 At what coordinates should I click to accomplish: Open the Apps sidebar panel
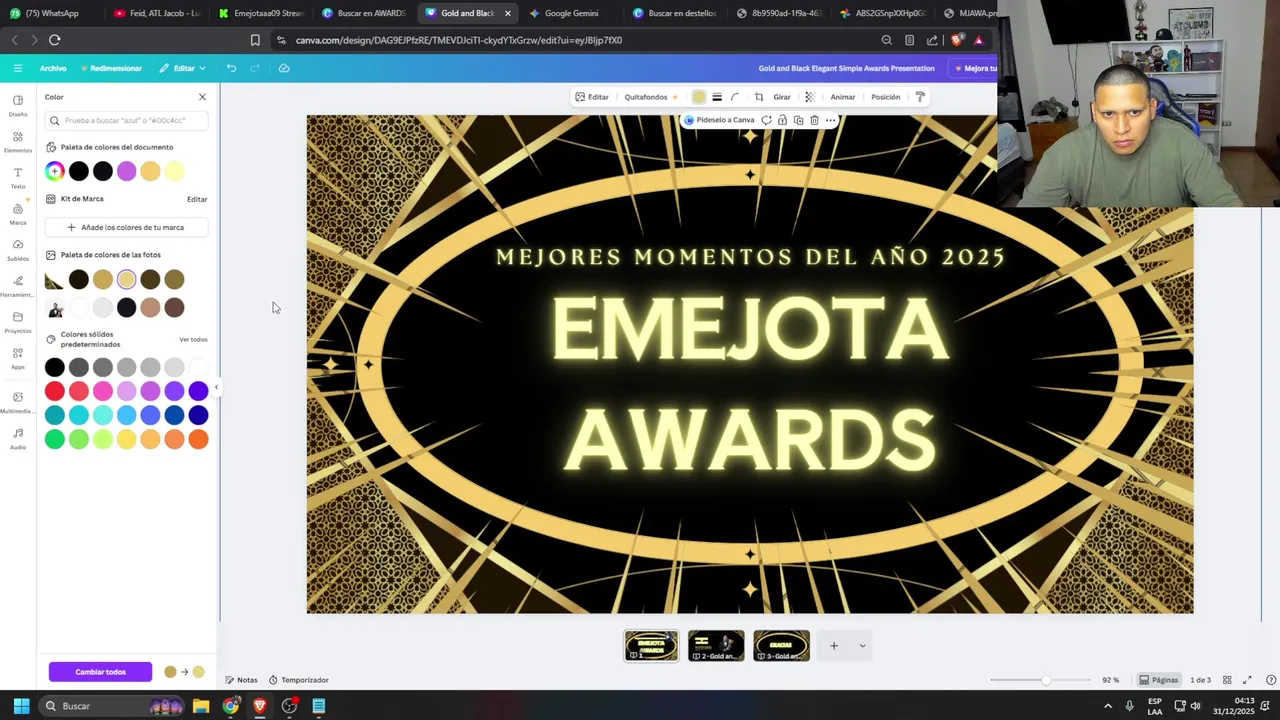pyautogui.click(x=18, y=358)
